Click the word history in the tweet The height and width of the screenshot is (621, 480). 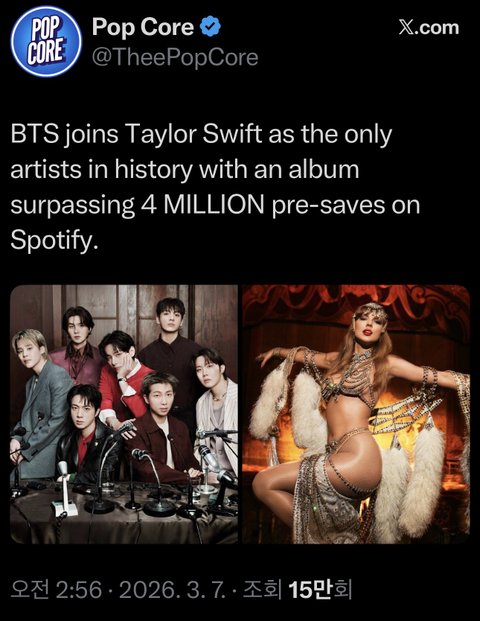(154, 170)
